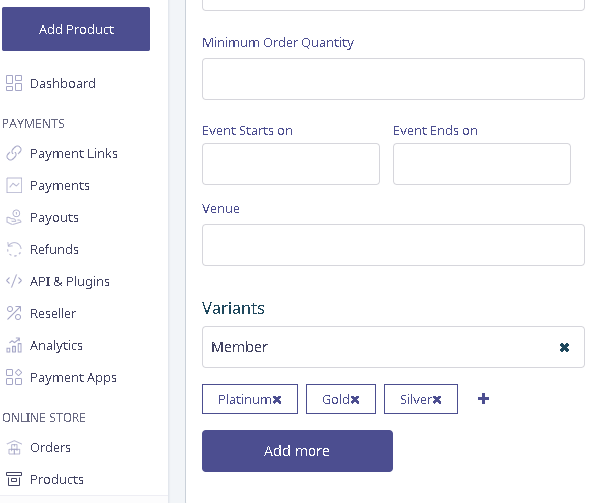The image size is (600, 503).
Task: Focus the Minimum Order Quantity field
Action: pos(393,79)
